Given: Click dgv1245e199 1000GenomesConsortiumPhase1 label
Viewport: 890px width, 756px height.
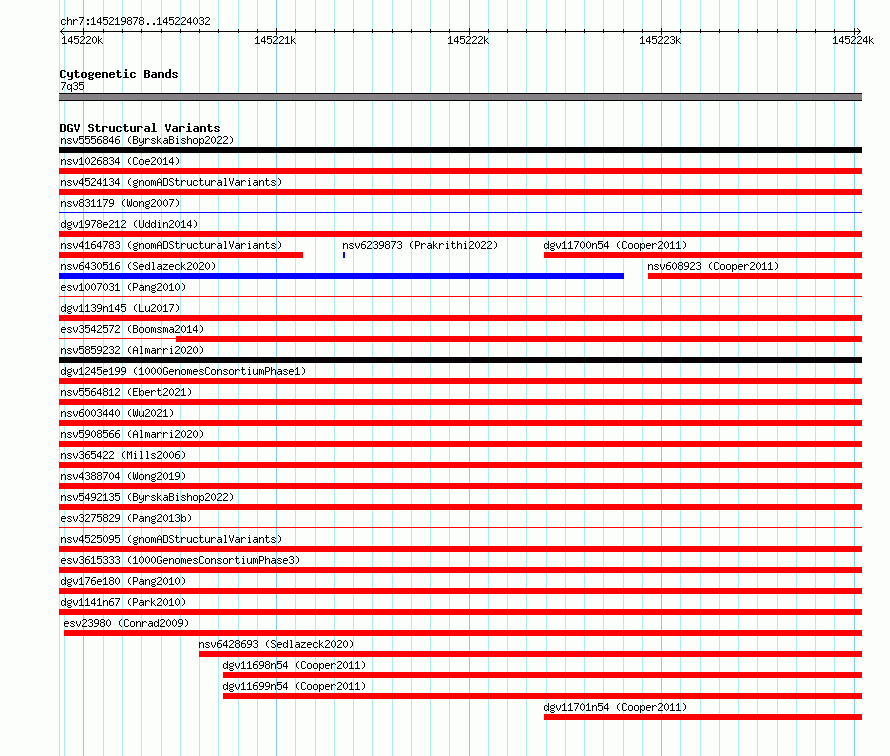Looking at the screenshot, I should click(x=183, y=371).
